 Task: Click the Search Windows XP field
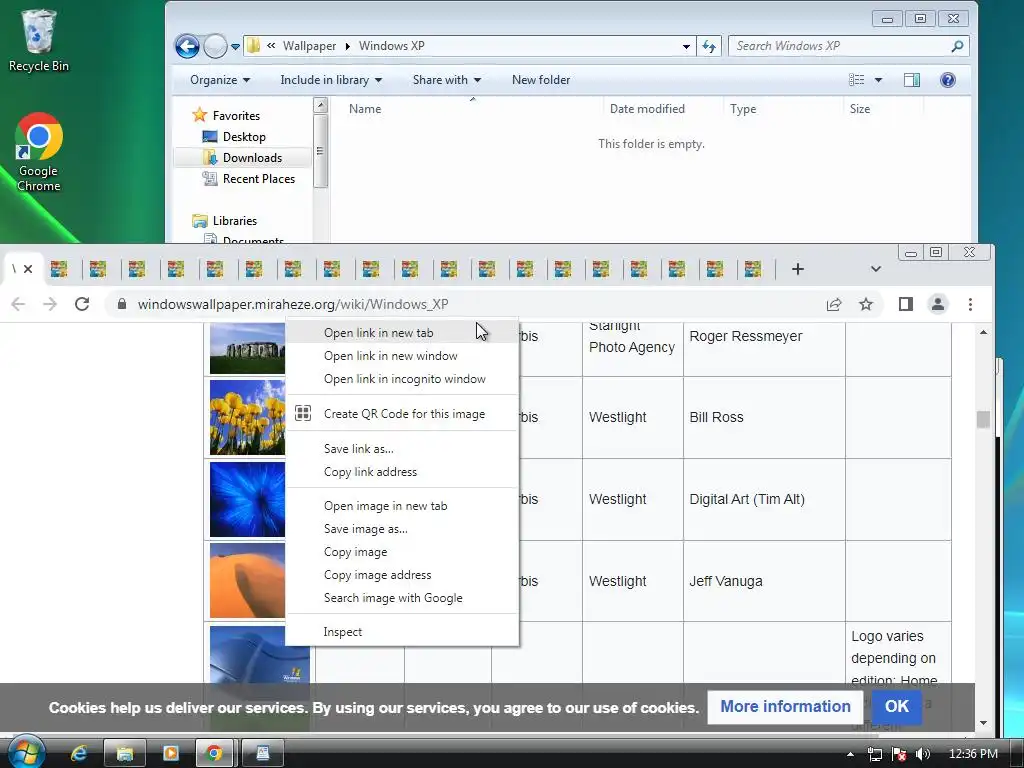(x=839, y=46)
